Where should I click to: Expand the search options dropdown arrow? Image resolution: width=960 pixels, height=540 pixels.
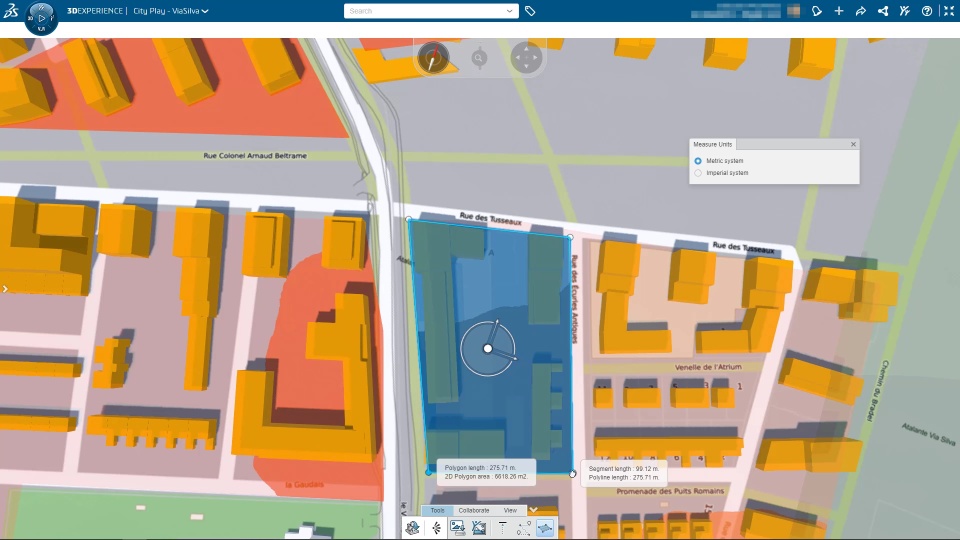[x=509, y=11]
